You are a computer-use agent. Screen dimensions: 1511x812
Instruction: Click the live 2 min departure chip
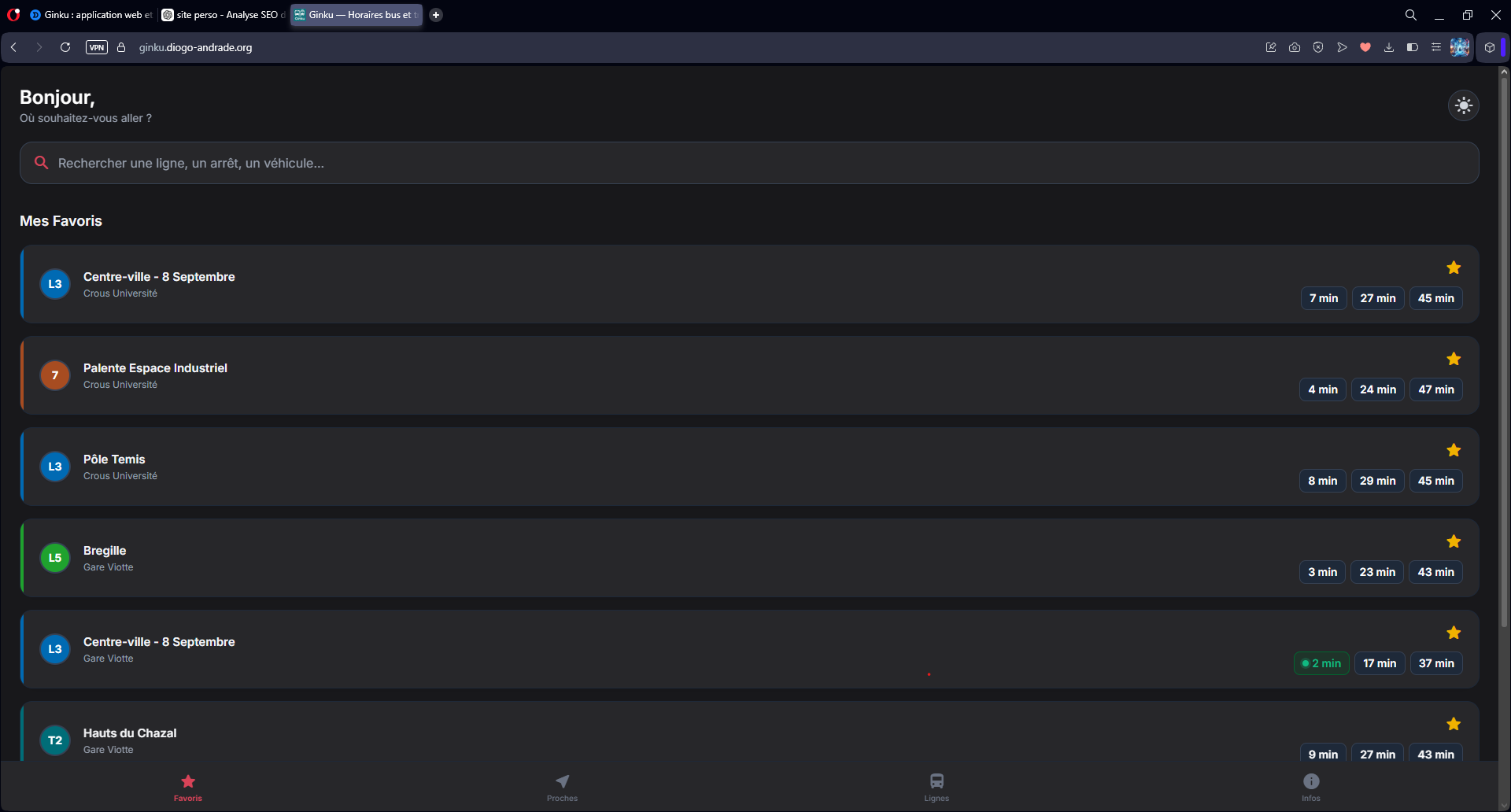click(1321, 663)
